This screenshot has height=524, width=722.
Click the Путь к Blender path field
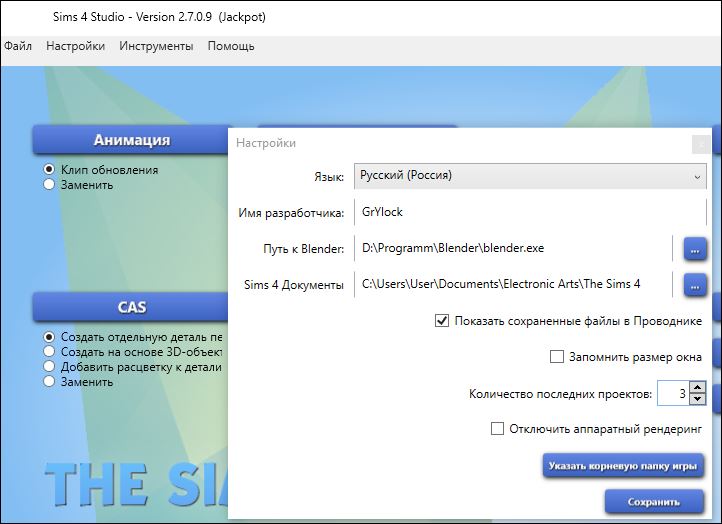point(513,248)
